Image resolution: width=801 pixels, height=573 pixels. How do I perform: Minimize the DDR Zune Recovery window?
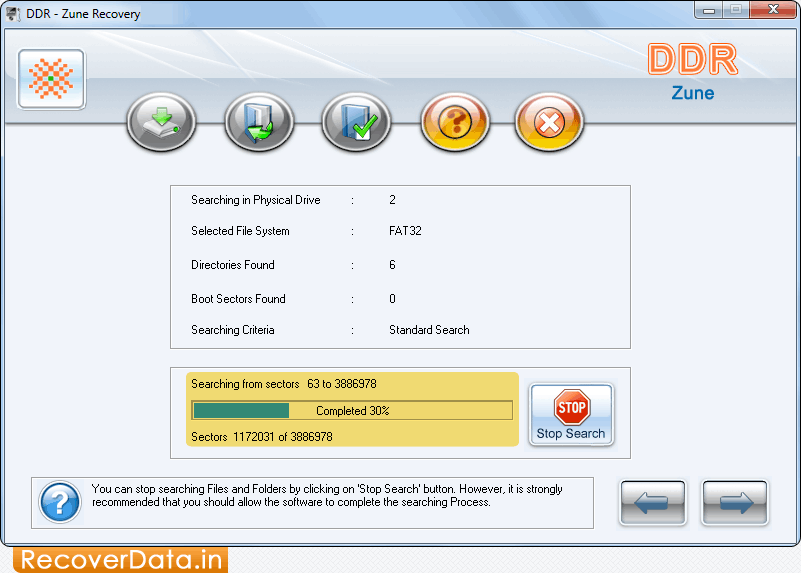click(x=709, y=10)
